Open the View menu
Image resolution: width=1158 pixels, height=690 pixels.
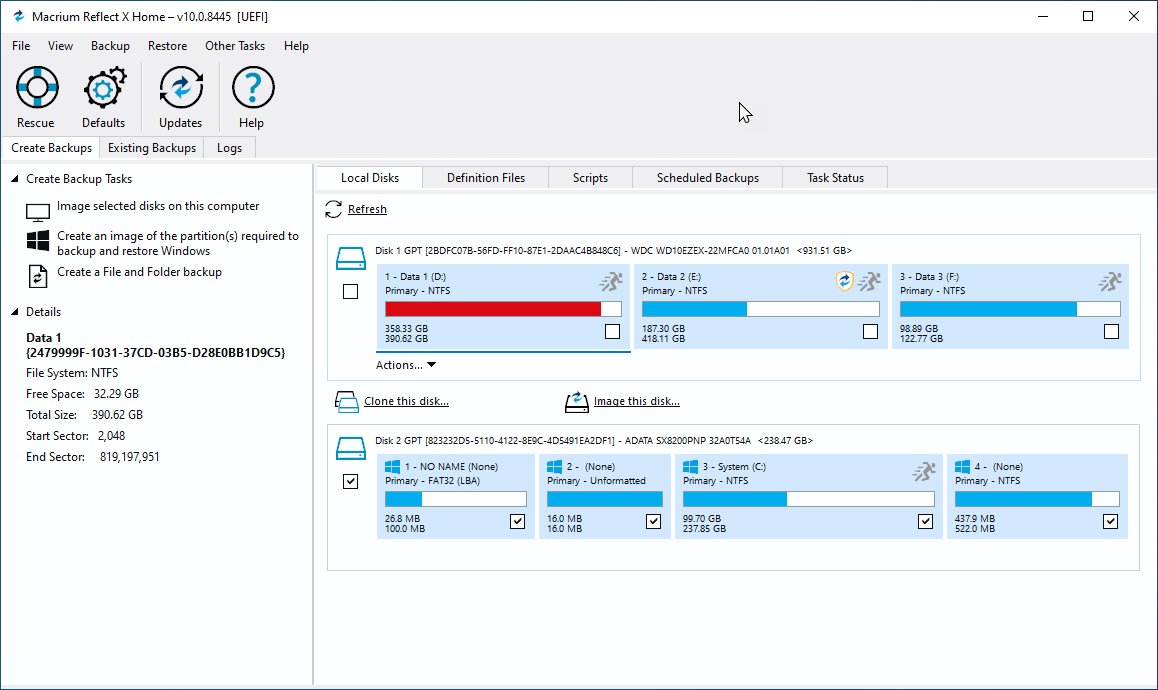[x=61, y=46]
